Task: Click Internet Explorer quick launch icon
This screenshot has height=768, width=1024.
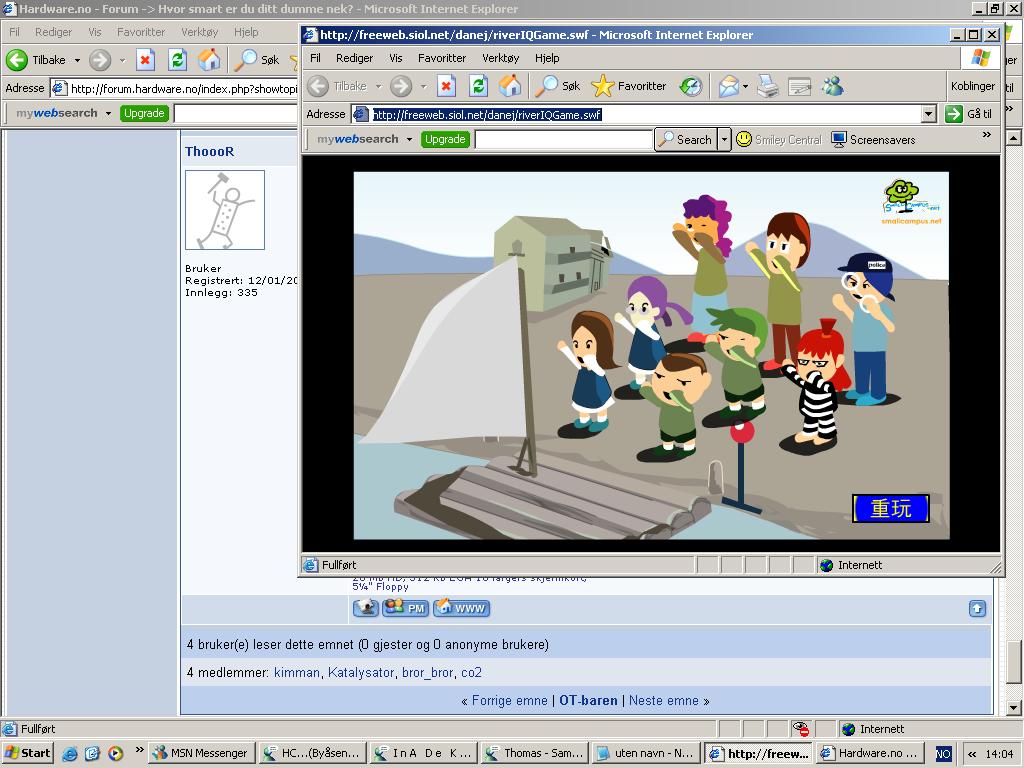Action: tap(70, 754)
